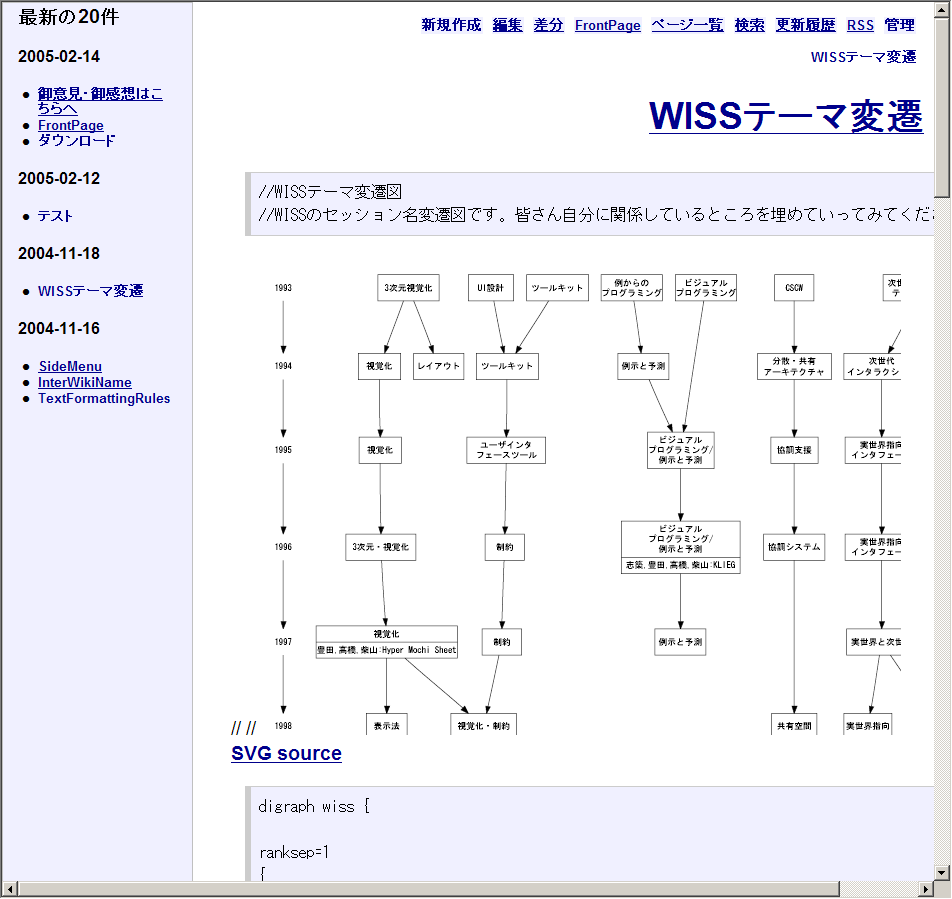
Task: Click the 編集 (edit) link
Action: pyautogui.click(x=508, y=25)
